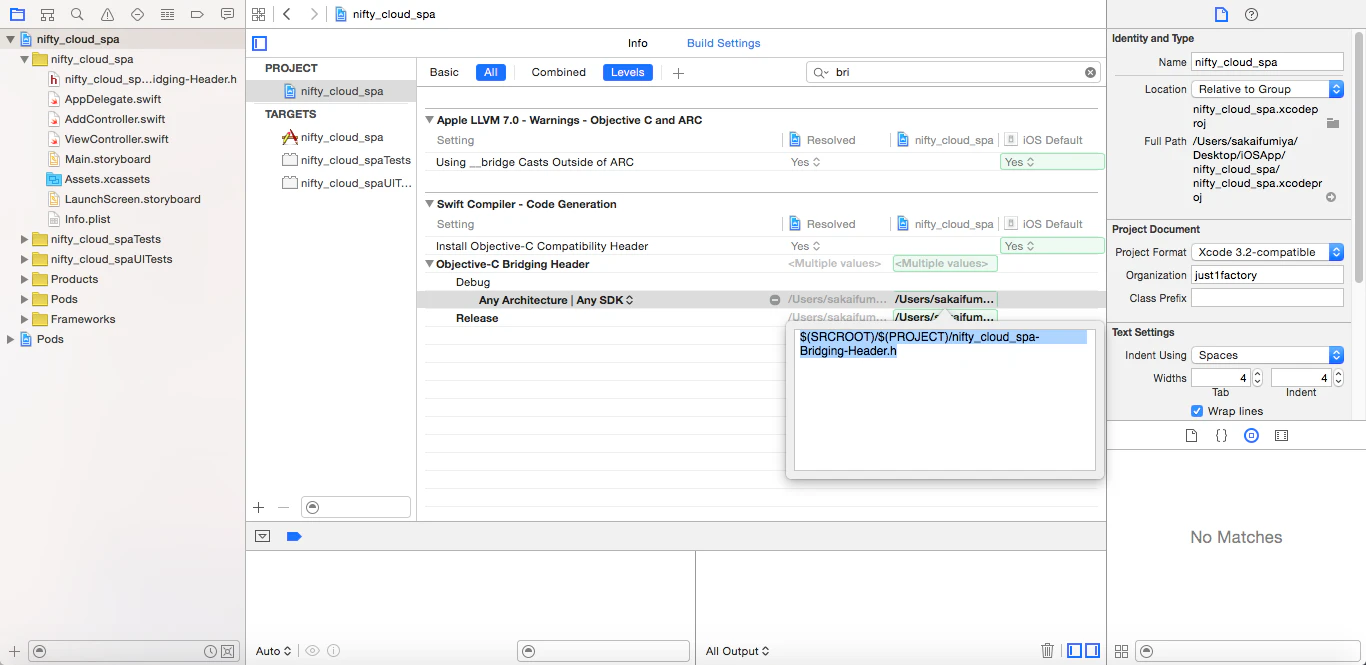Viewport: 1366px width, 665px height.
Task: Show only the console pane
Action: 1092,650
